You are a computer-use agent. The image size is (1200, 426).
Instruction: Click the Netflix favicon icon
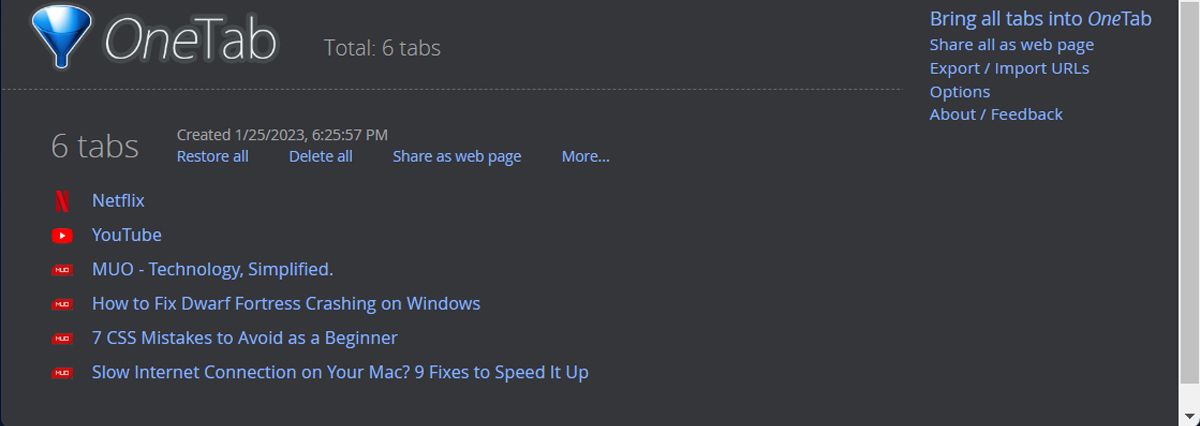[62, 201]
